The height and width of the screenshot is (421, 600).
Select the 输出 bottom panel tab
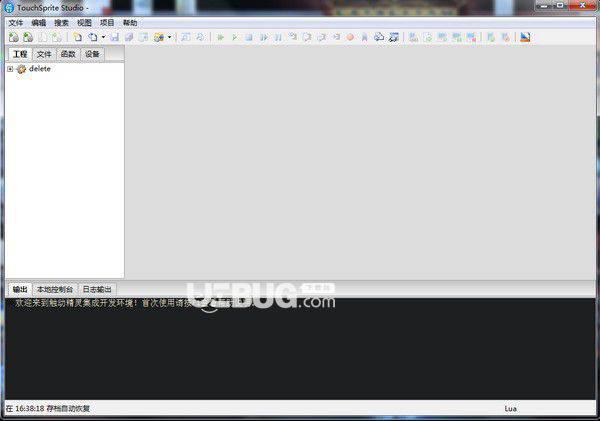click(20, 289)
